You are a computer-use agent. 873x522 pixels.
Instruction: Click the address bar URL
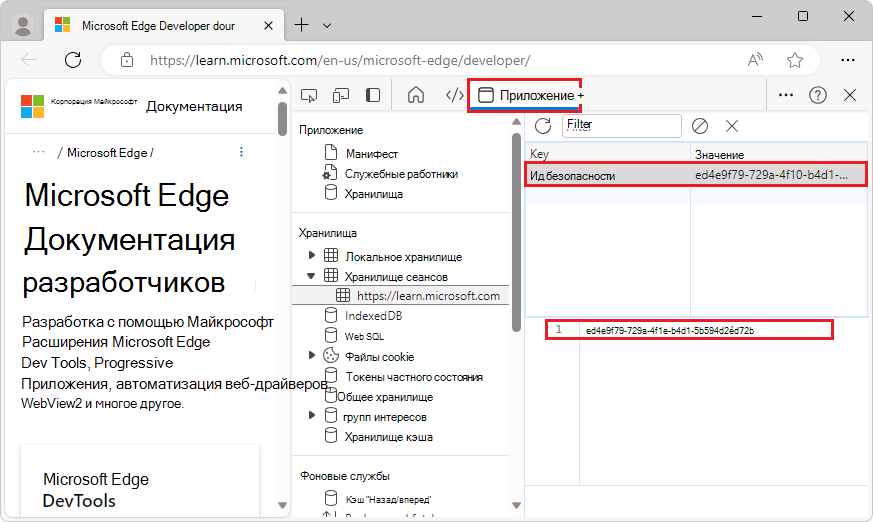point(340,60)
